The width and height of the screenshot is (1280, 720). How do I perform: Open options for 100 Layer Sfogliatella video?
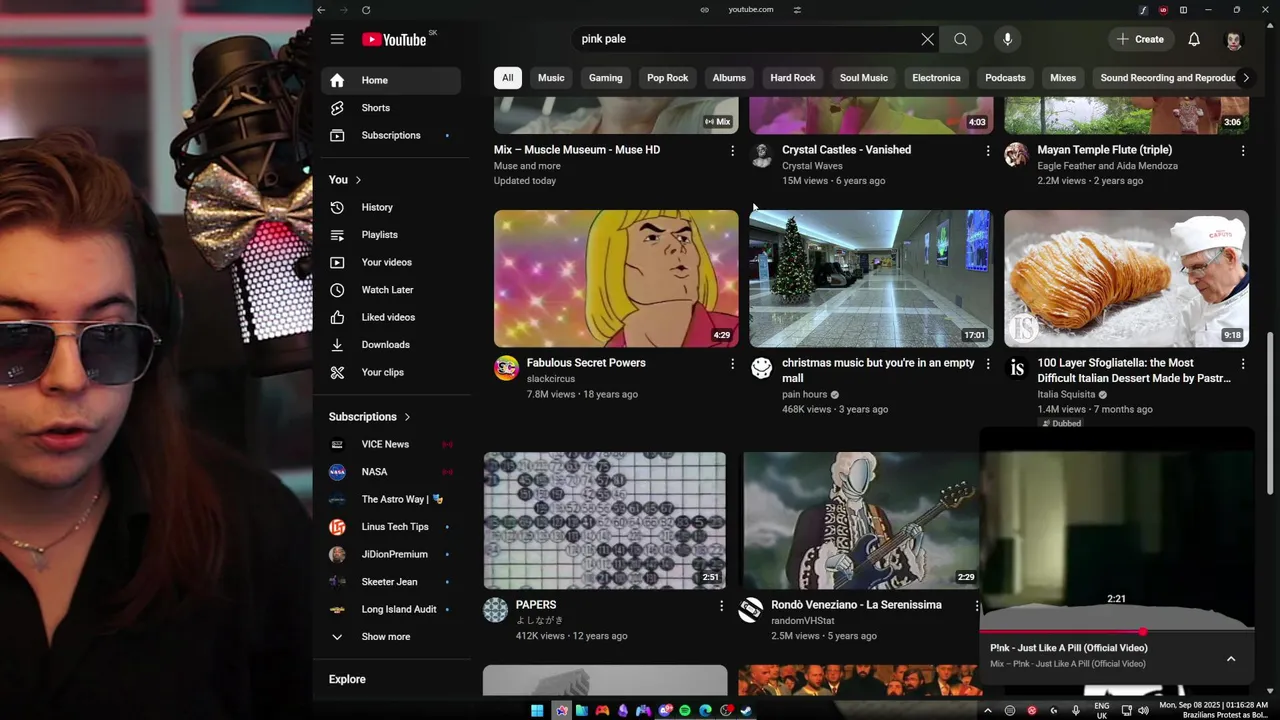tap(1243, 364)
